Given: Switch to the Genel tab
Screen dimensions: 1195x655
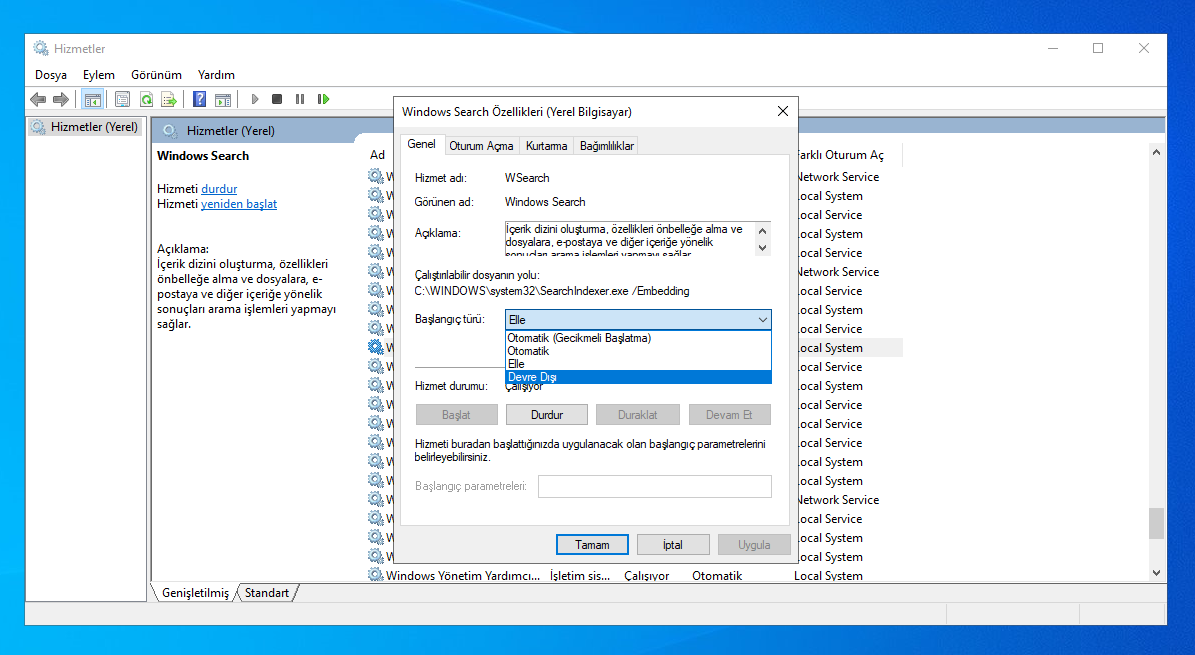Looking at the screenshot, I should (x=421, y=144).
